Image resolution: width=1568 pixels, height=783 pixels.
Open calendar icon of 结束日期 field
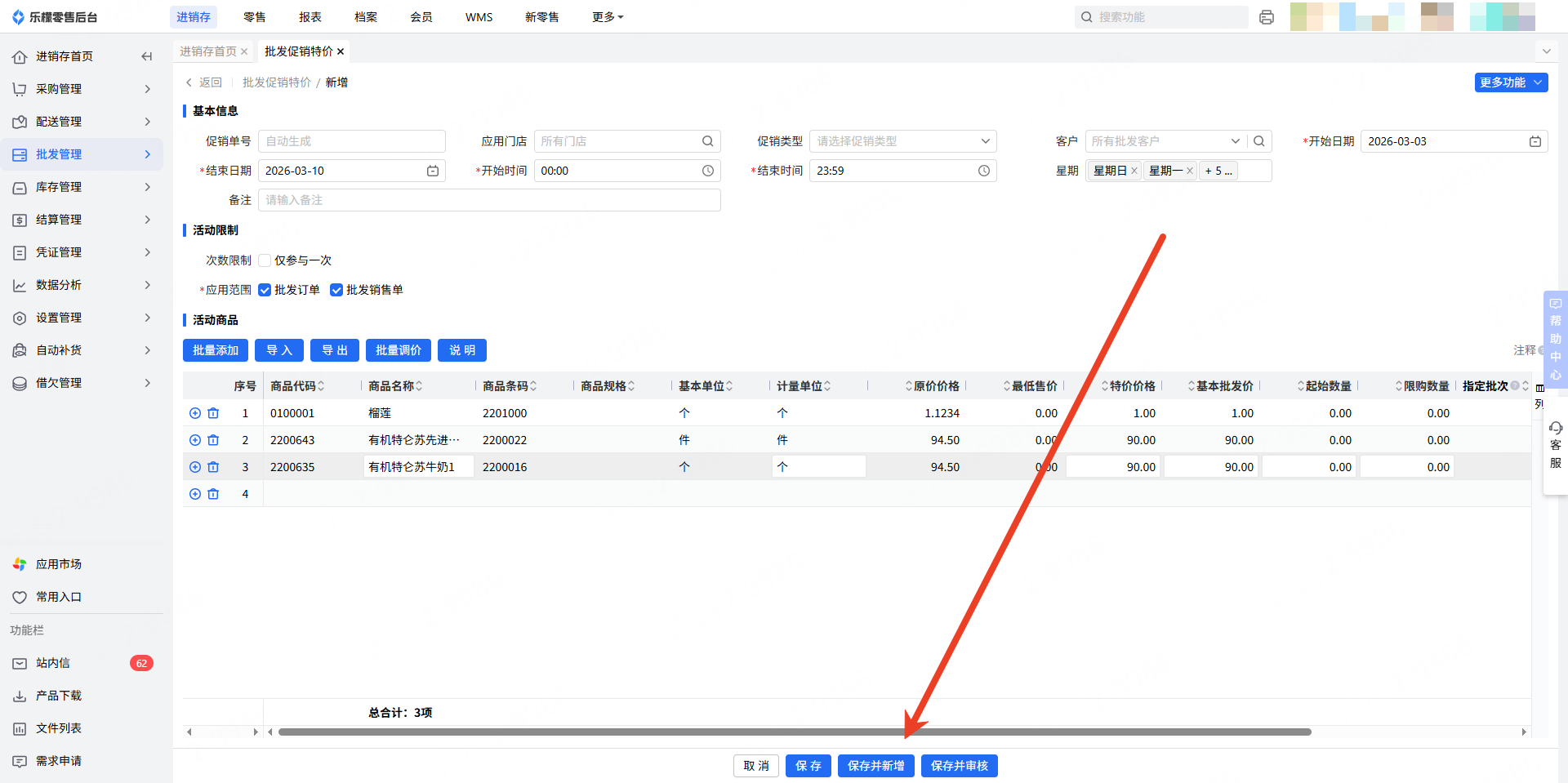tap(433, 171)
